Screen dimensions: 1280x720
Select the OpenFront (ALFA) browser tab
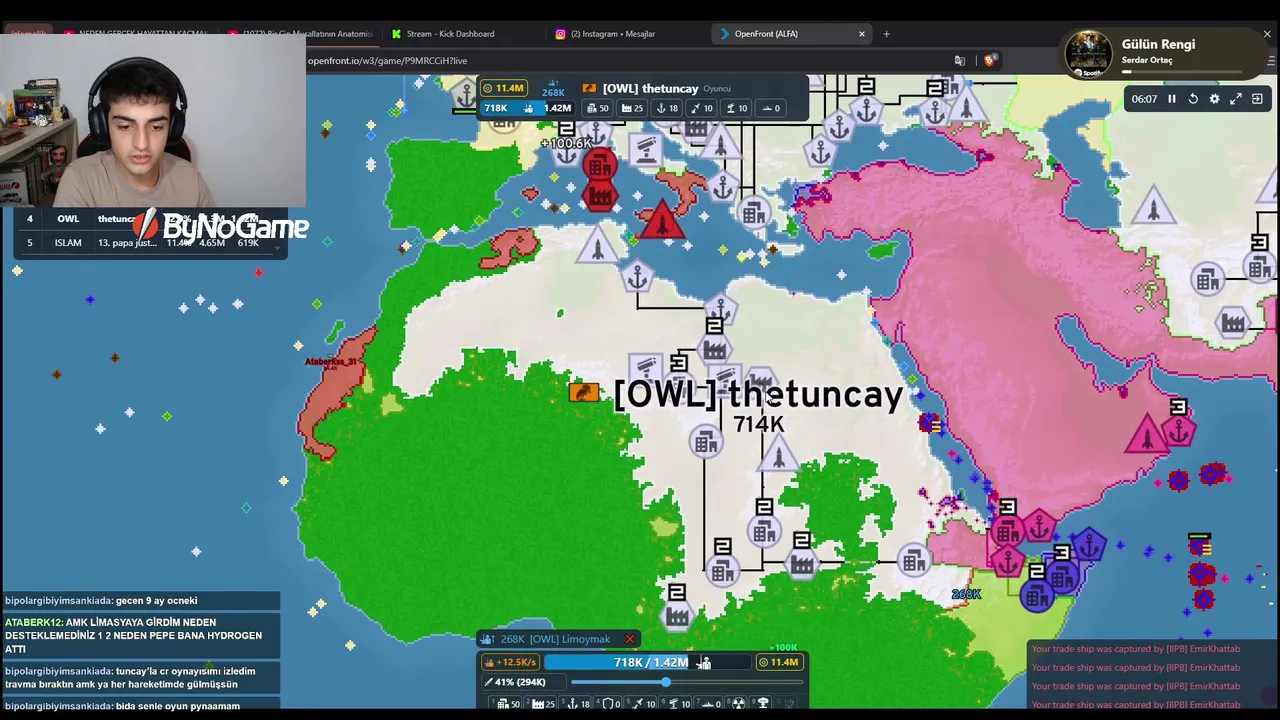tap(790, 34)
